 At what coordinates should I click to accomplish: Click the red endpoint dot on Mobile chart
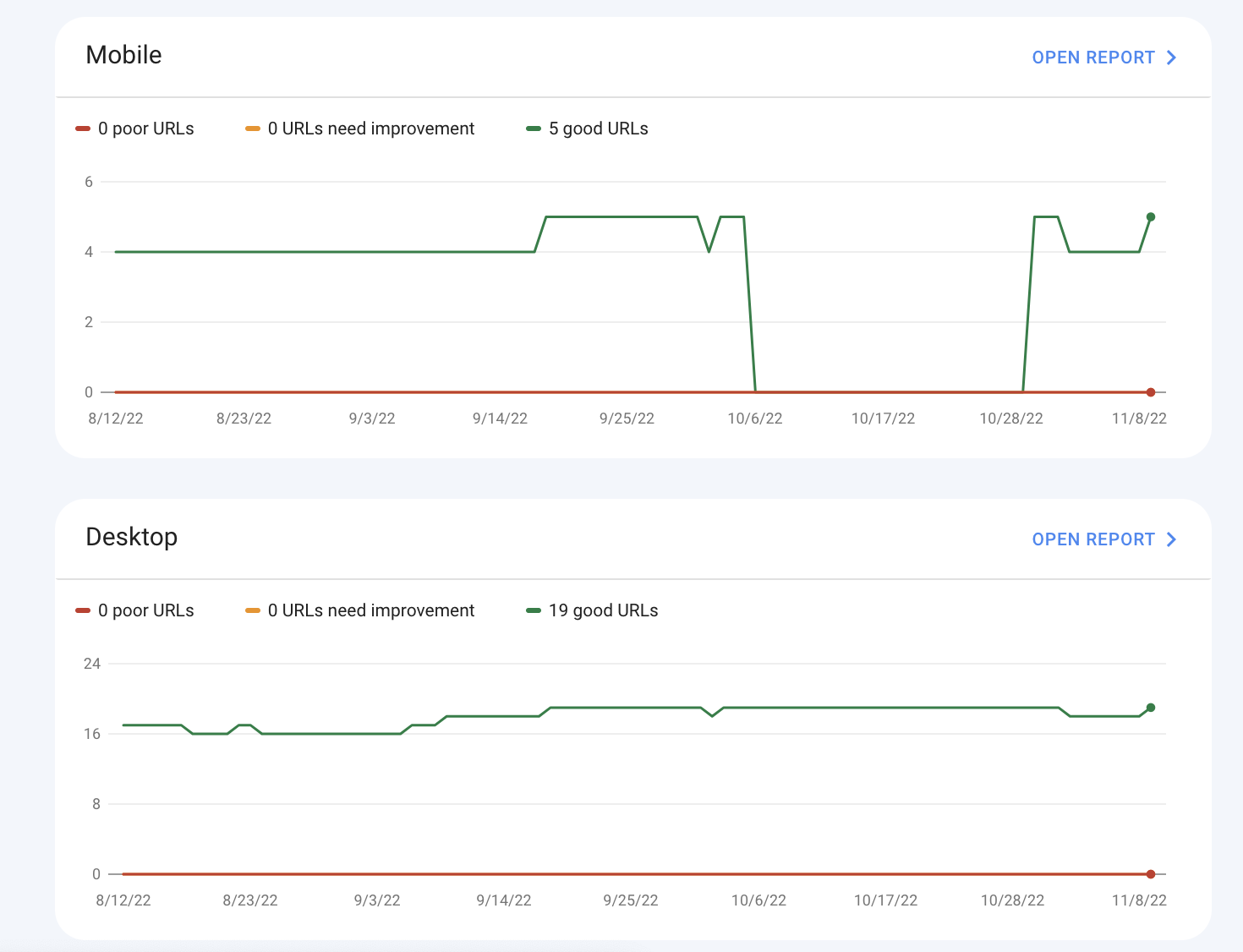coord(1151,392)
